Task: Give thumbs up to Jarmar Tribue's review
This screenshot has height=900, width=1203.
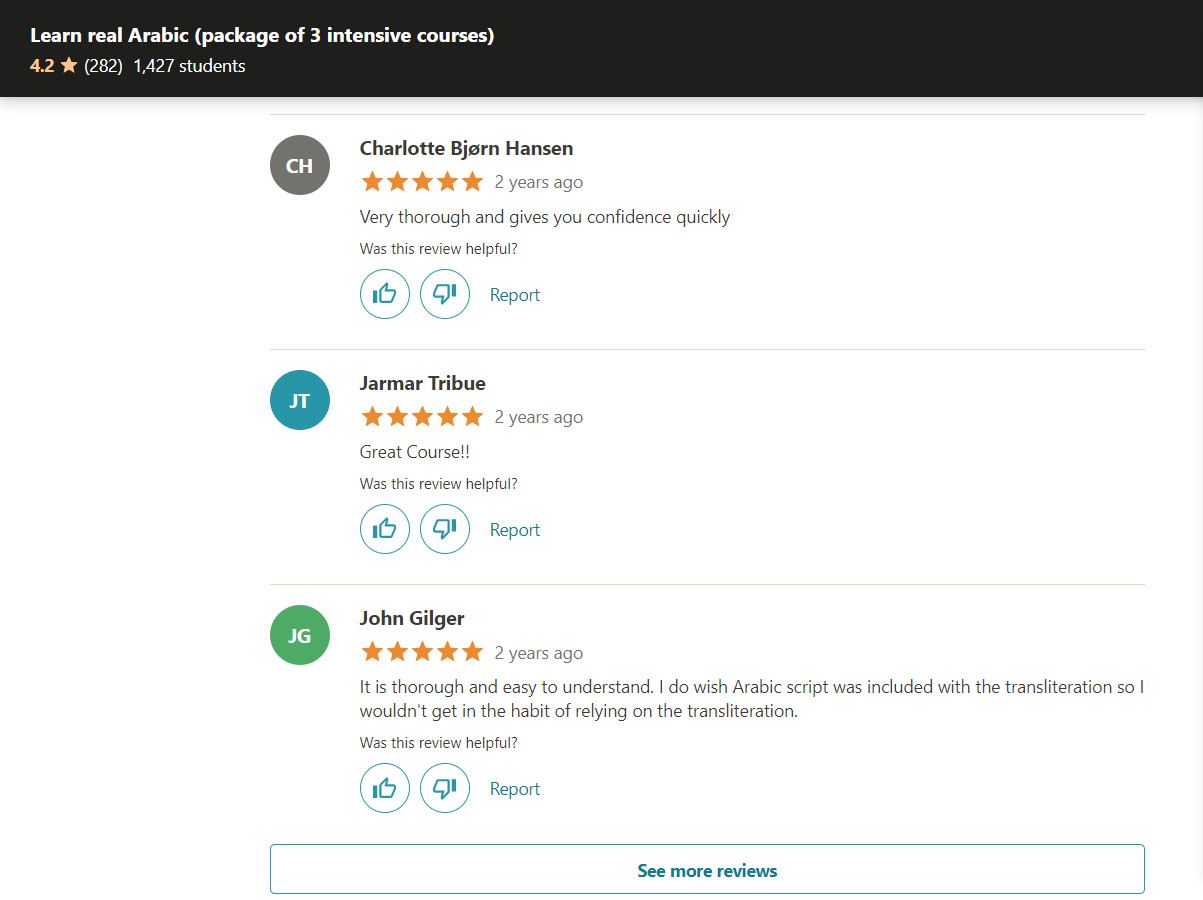Action: [385, 529]
